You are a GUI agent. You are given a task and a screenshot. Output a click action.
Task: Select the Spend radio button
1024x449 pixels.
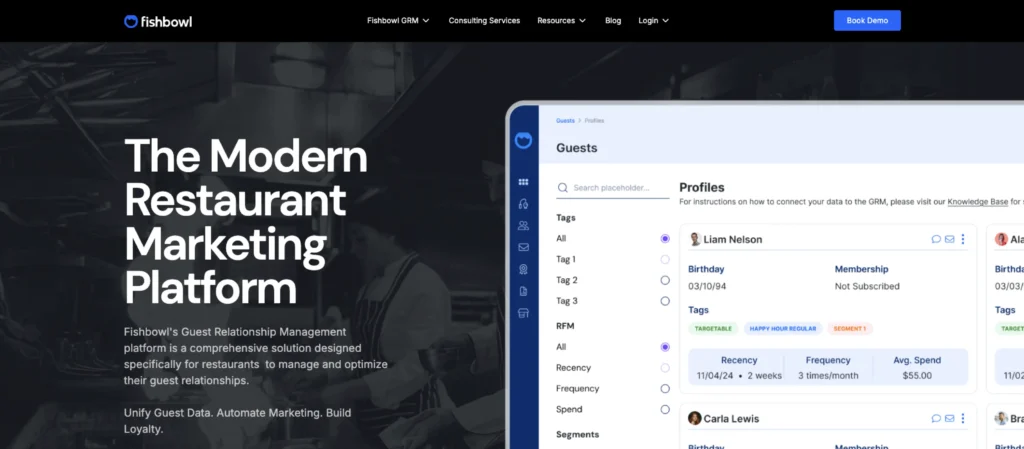click(x=665, y=410)
